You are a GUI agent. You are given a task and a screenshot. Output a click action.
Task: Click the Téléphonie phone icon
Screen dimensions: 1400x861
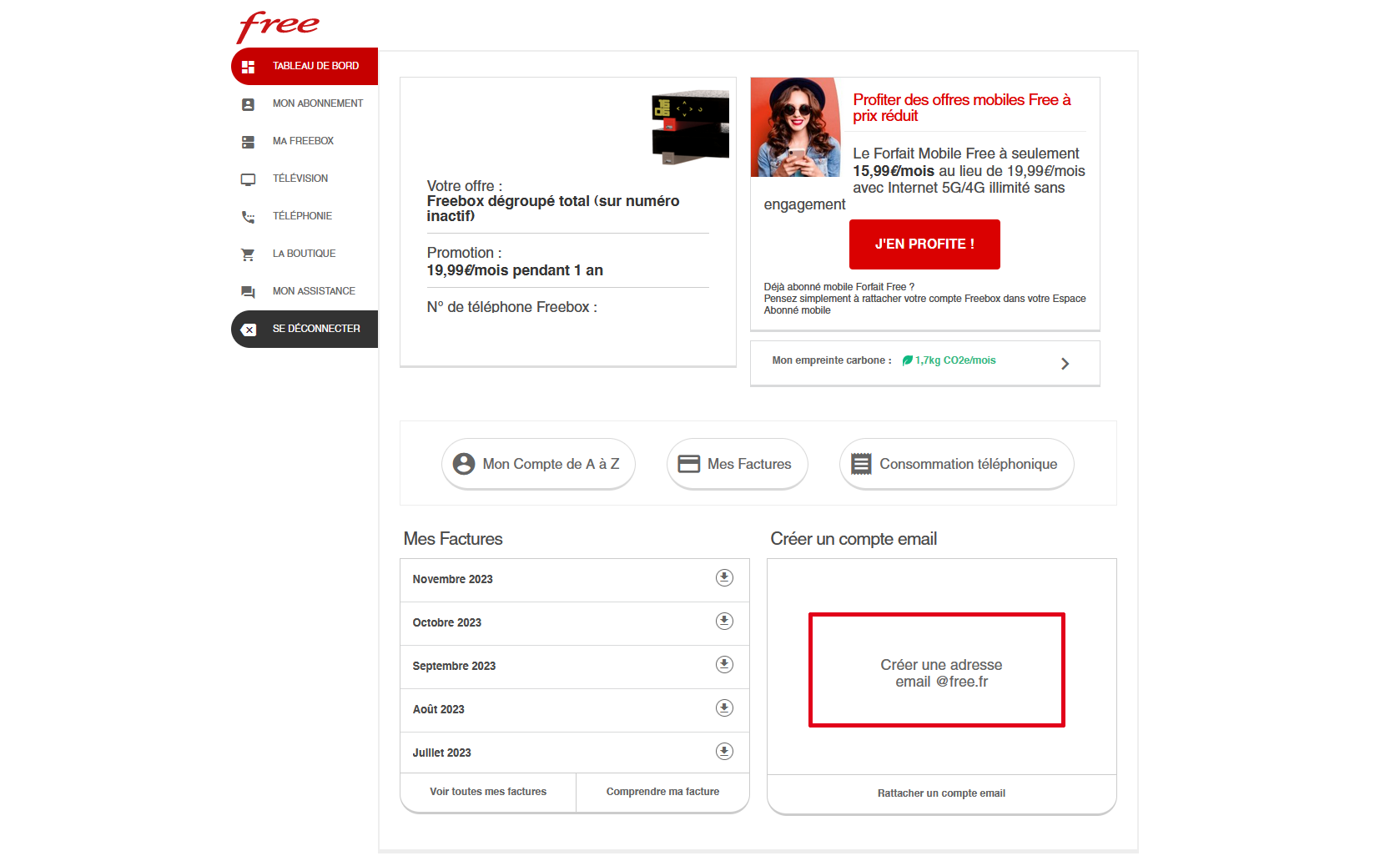(x=248, y=217)
